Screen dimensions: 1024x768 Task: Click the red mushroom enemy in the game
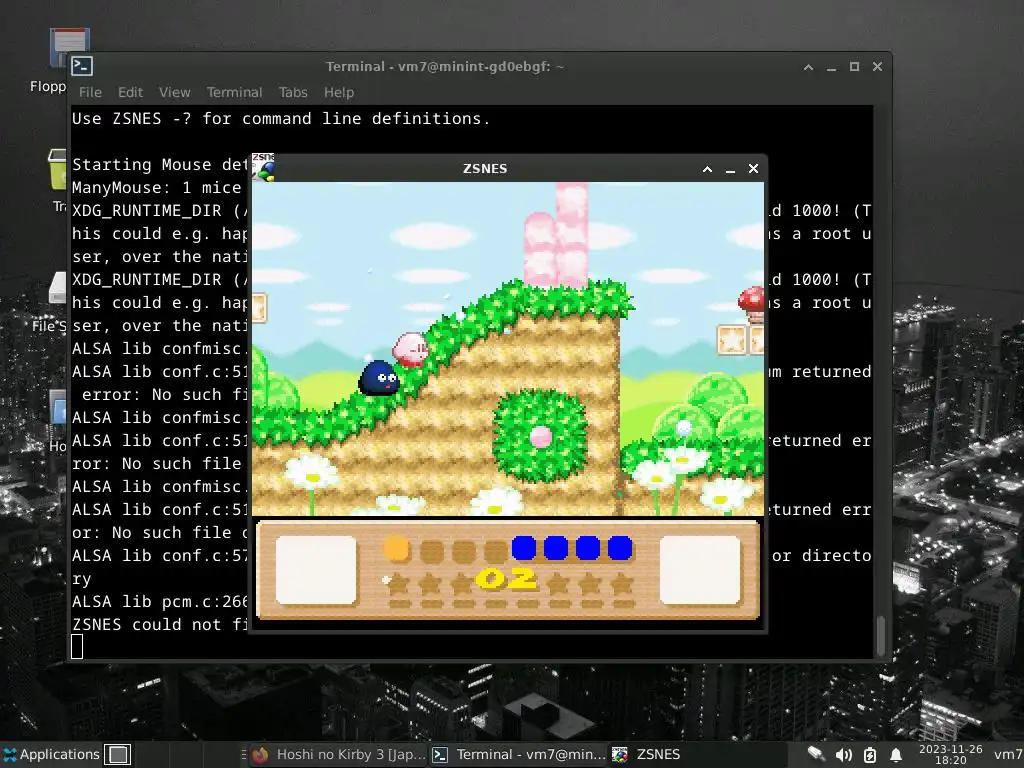pos(752,304)
